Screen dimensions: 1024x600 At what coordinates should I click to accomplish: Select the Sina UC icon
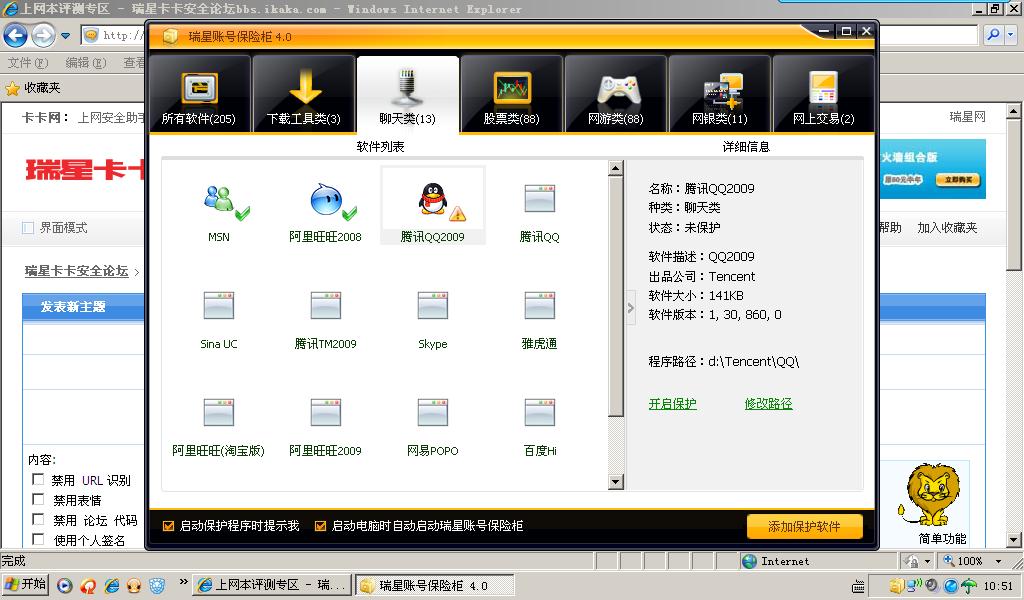219,305
